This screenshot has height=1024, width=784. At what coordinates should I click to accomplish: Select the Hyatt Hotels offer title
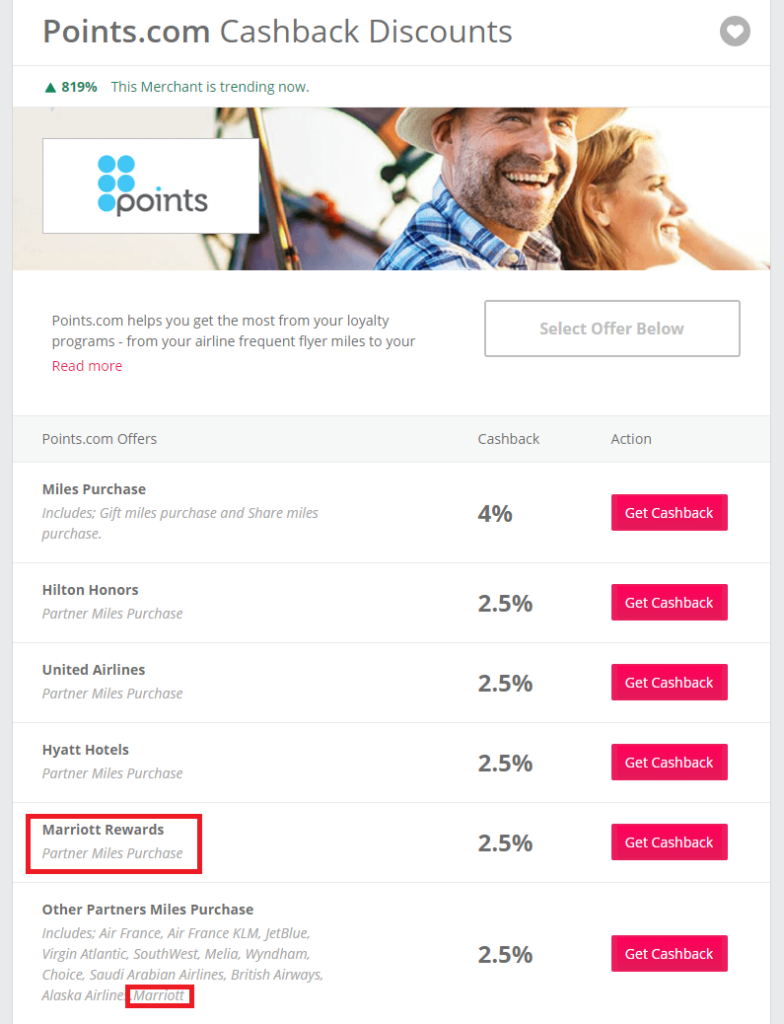[85, 750]
